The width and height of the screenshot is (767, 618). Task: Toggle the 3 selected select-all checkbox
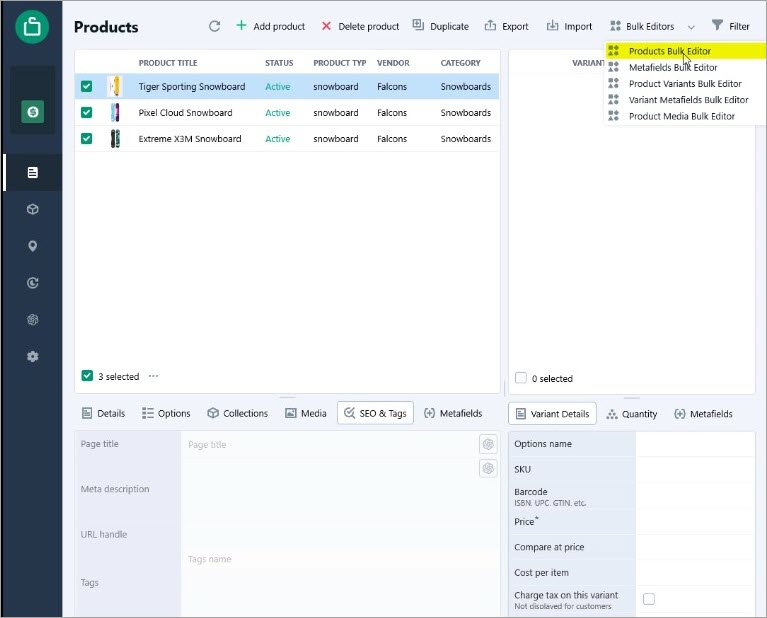click(x=87, y=376)
